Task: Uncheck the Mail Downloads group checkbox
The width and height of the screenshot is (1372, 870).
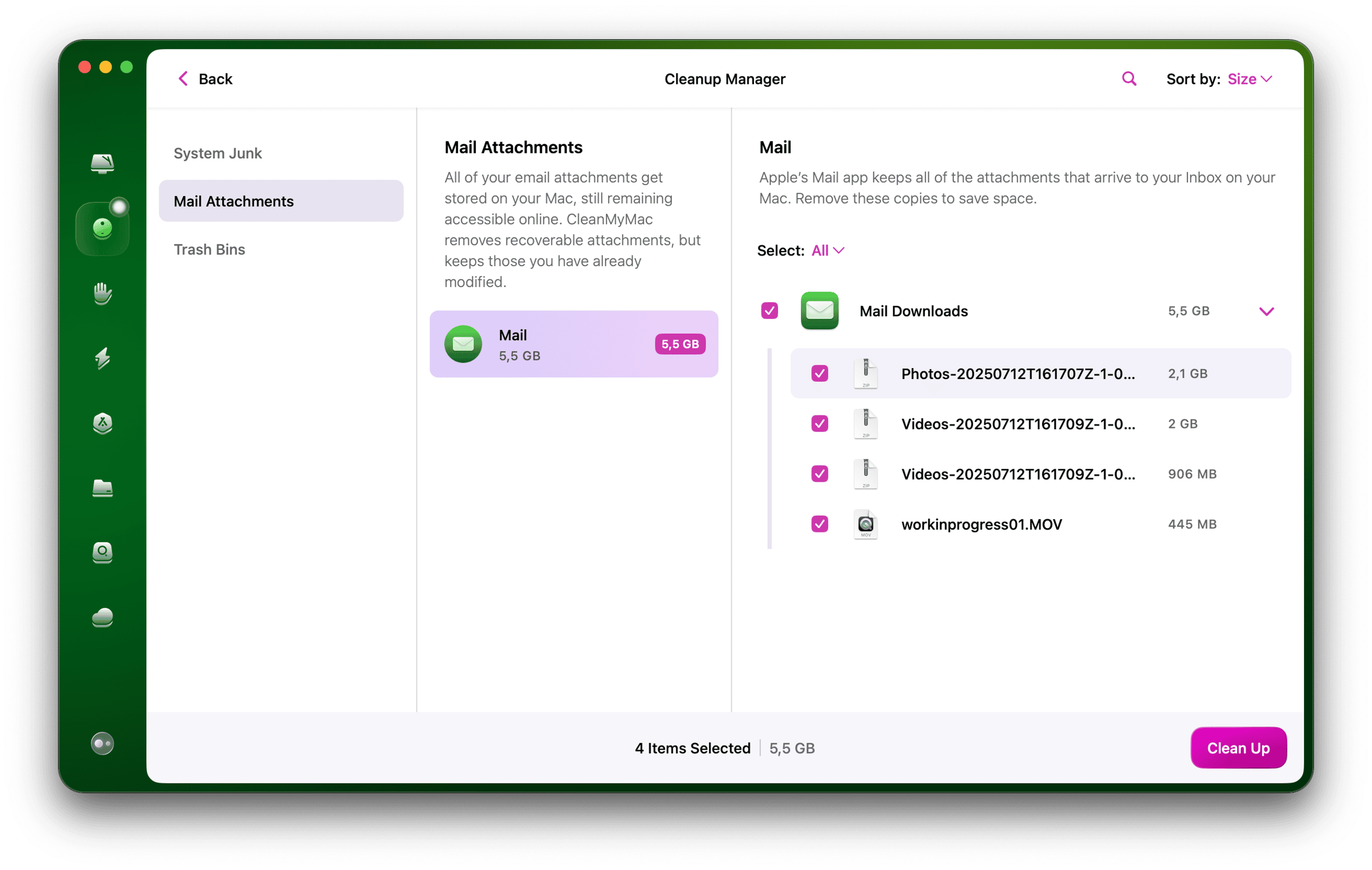Action: coord(770,310)
